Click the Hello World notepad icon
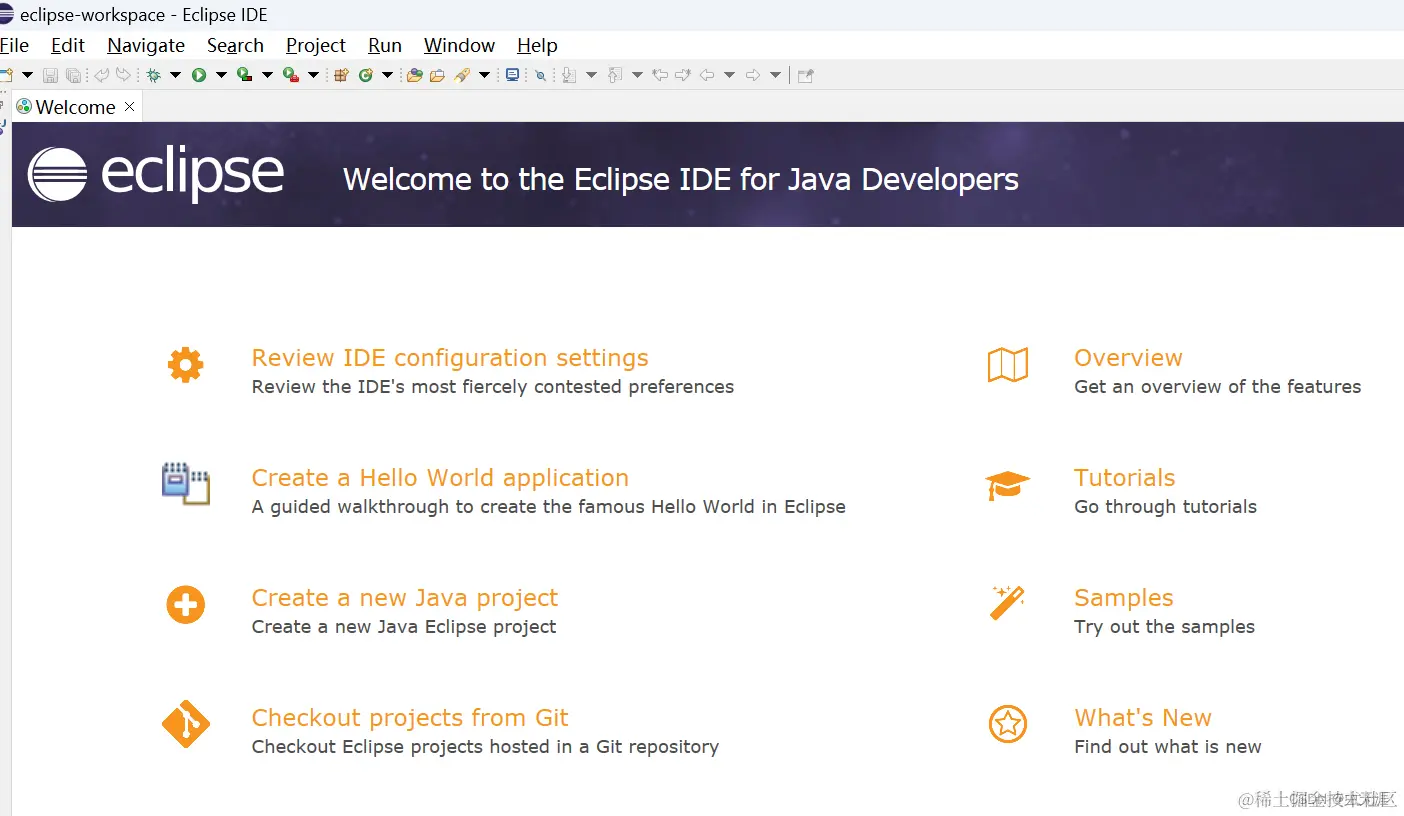The image size is (1404, 816). pyautogui.click(x=186, y=484)
